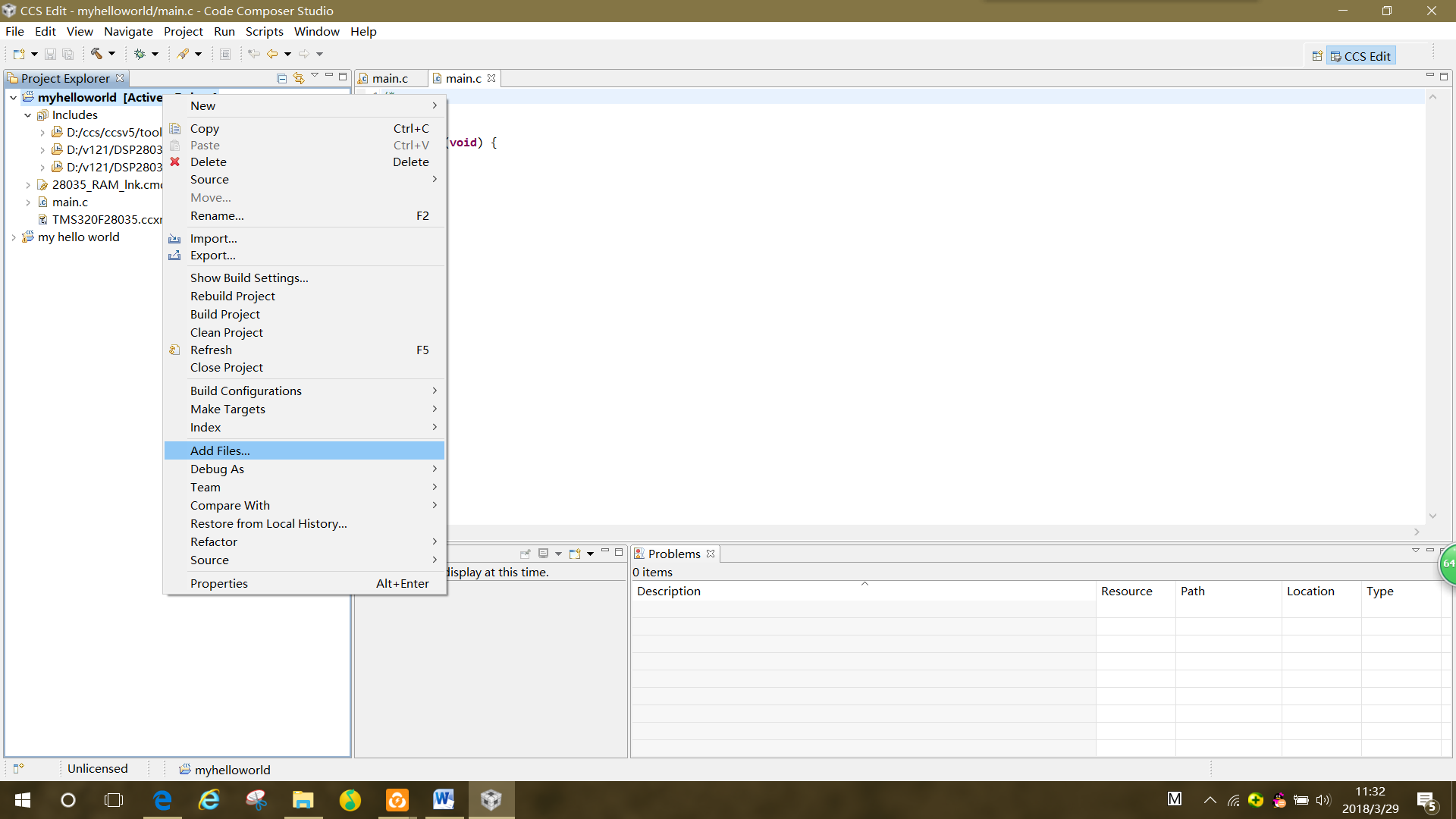
Task: Expand the Includes tree node
Action: point(27,115)
